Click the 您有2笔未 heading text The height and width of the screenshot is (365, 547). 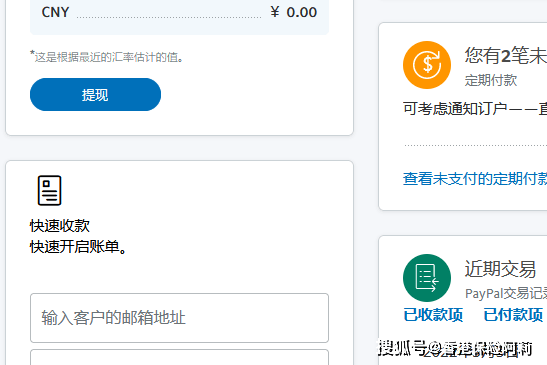506,56
